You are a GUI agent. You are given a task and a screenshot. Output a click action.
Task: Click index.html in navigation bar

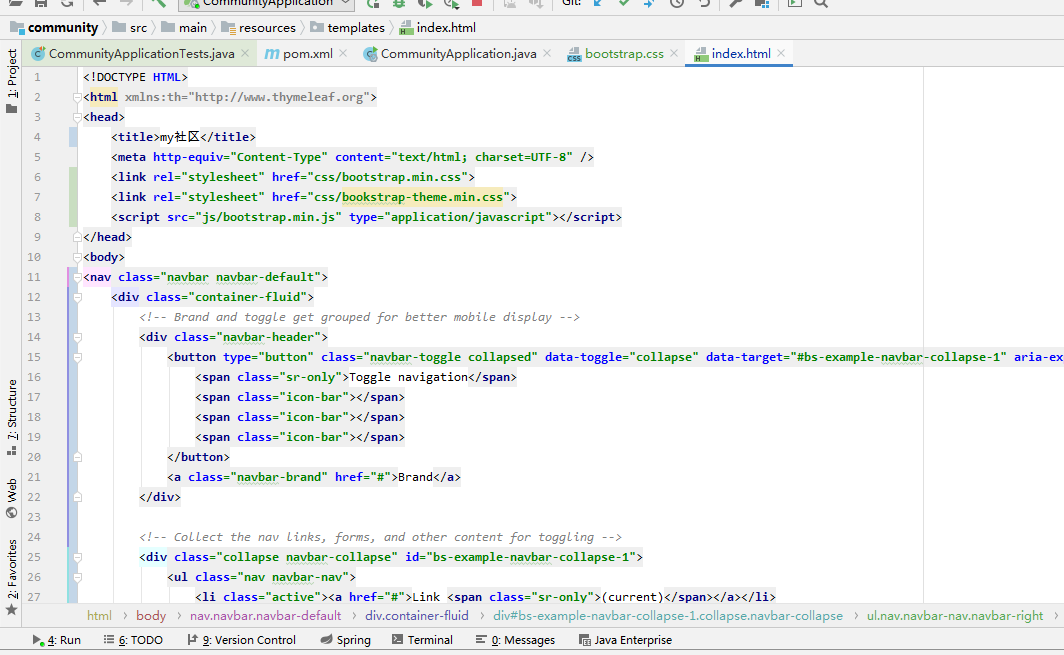[438, 28]
